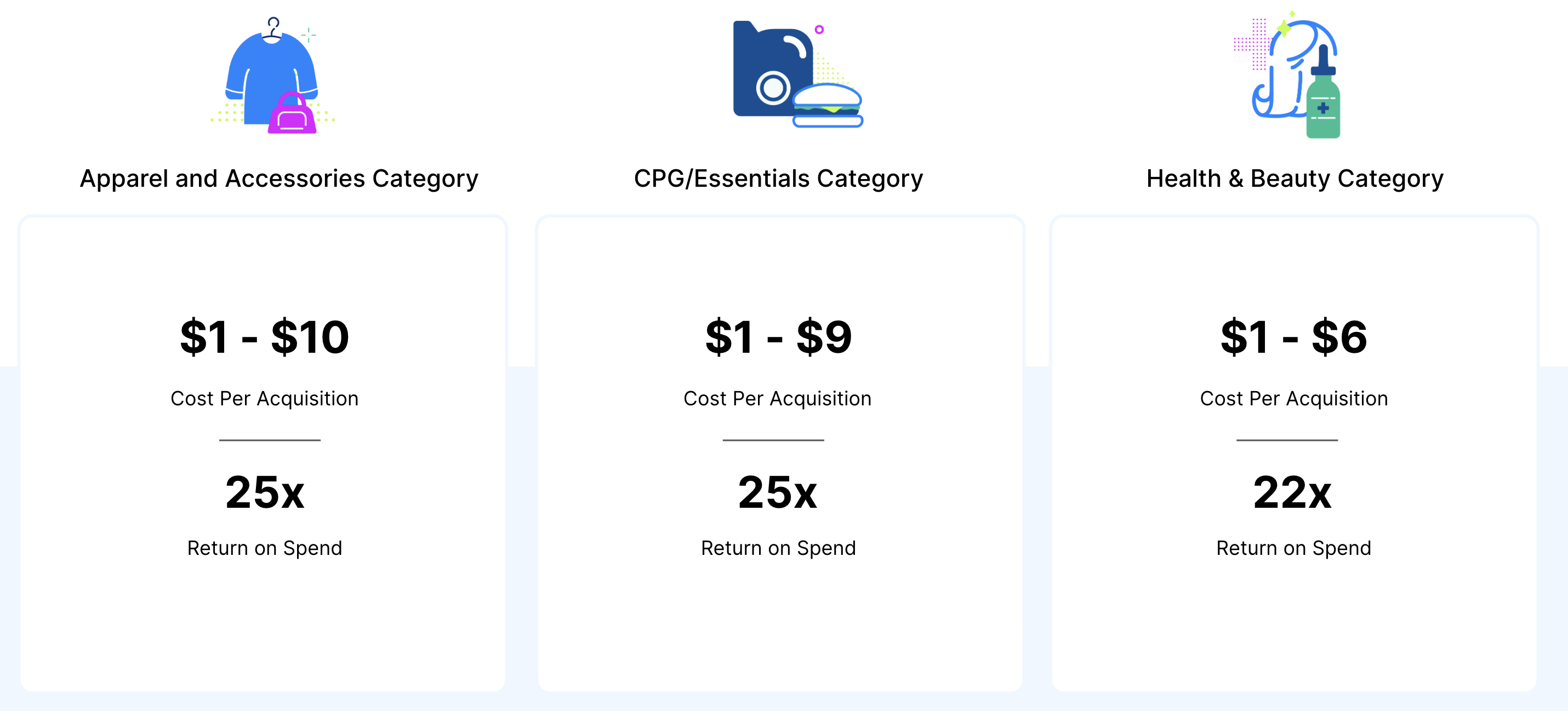The height and width of the screenshot is (711, 1568).
Task: Select Health & Beauty Category heading
Action: (1295, 179)
